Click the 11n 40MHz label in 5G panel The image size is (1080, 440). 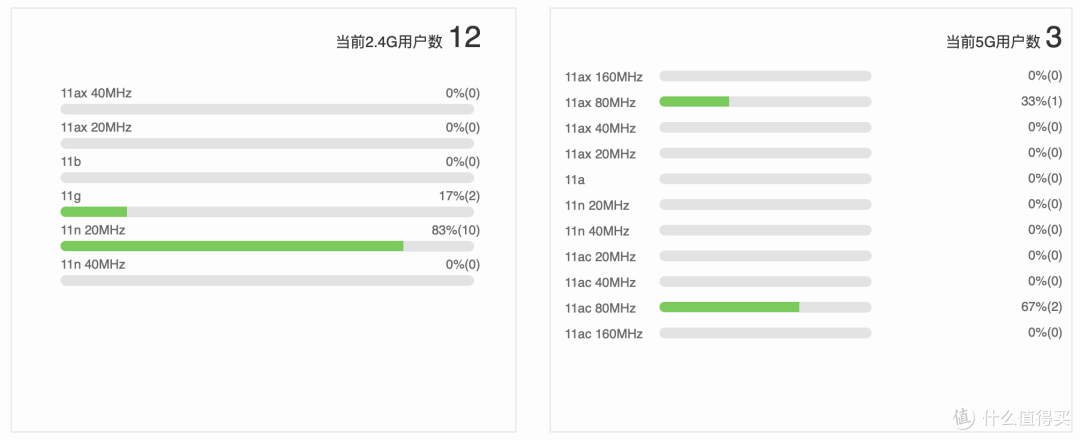click(596, 231)
